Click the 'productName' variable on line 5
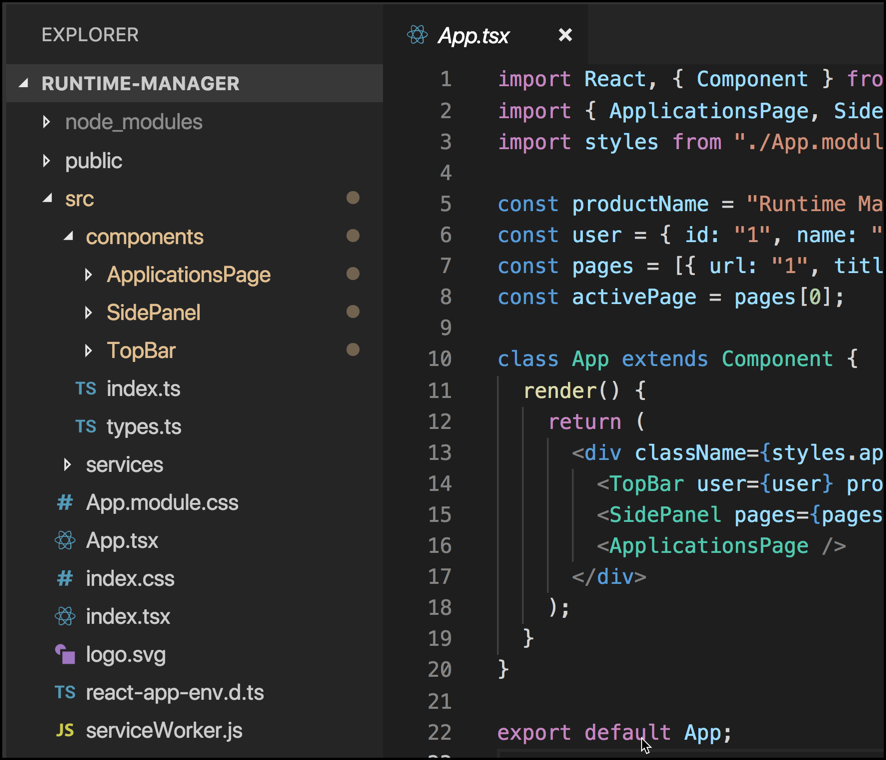 (x=640, y=204)
